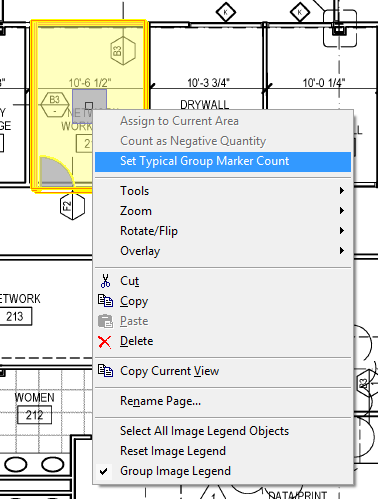Click the B3 hexagon tag in yellow room
Screen dimensions: 378x499
(x=123, y=51)
